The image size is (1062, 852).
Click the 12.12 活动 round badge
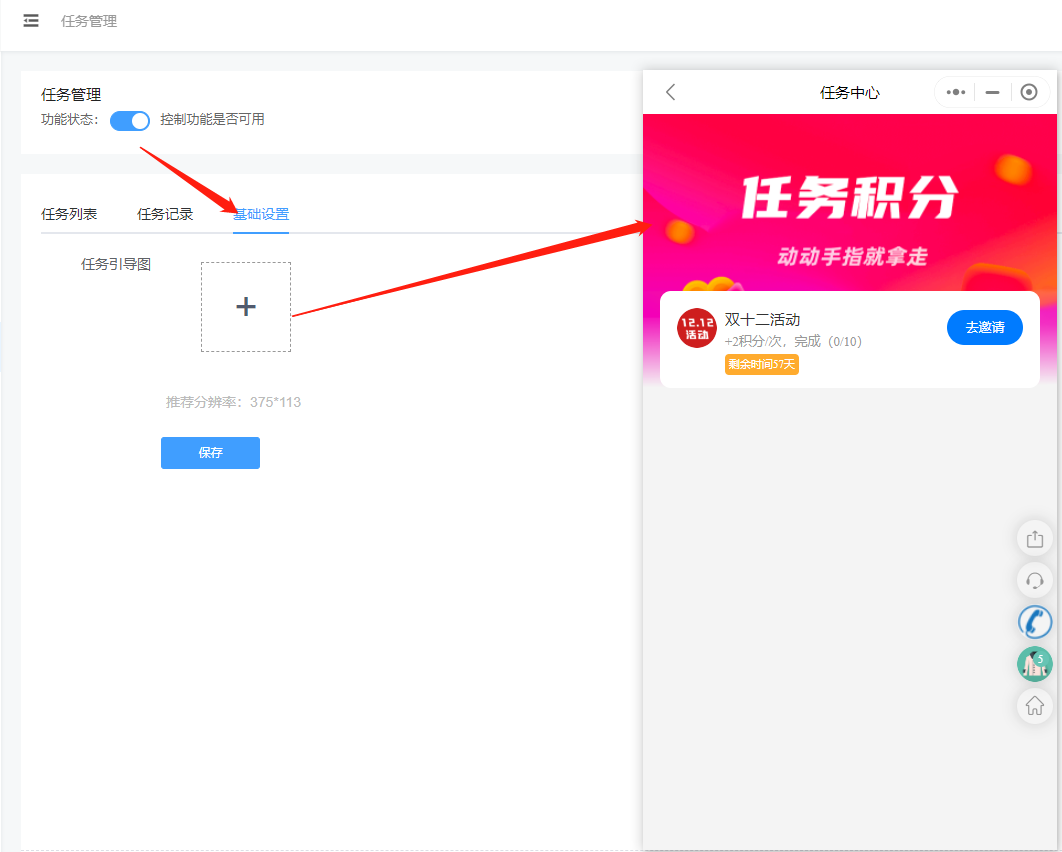pyautogui.click(x=697, y=328)
